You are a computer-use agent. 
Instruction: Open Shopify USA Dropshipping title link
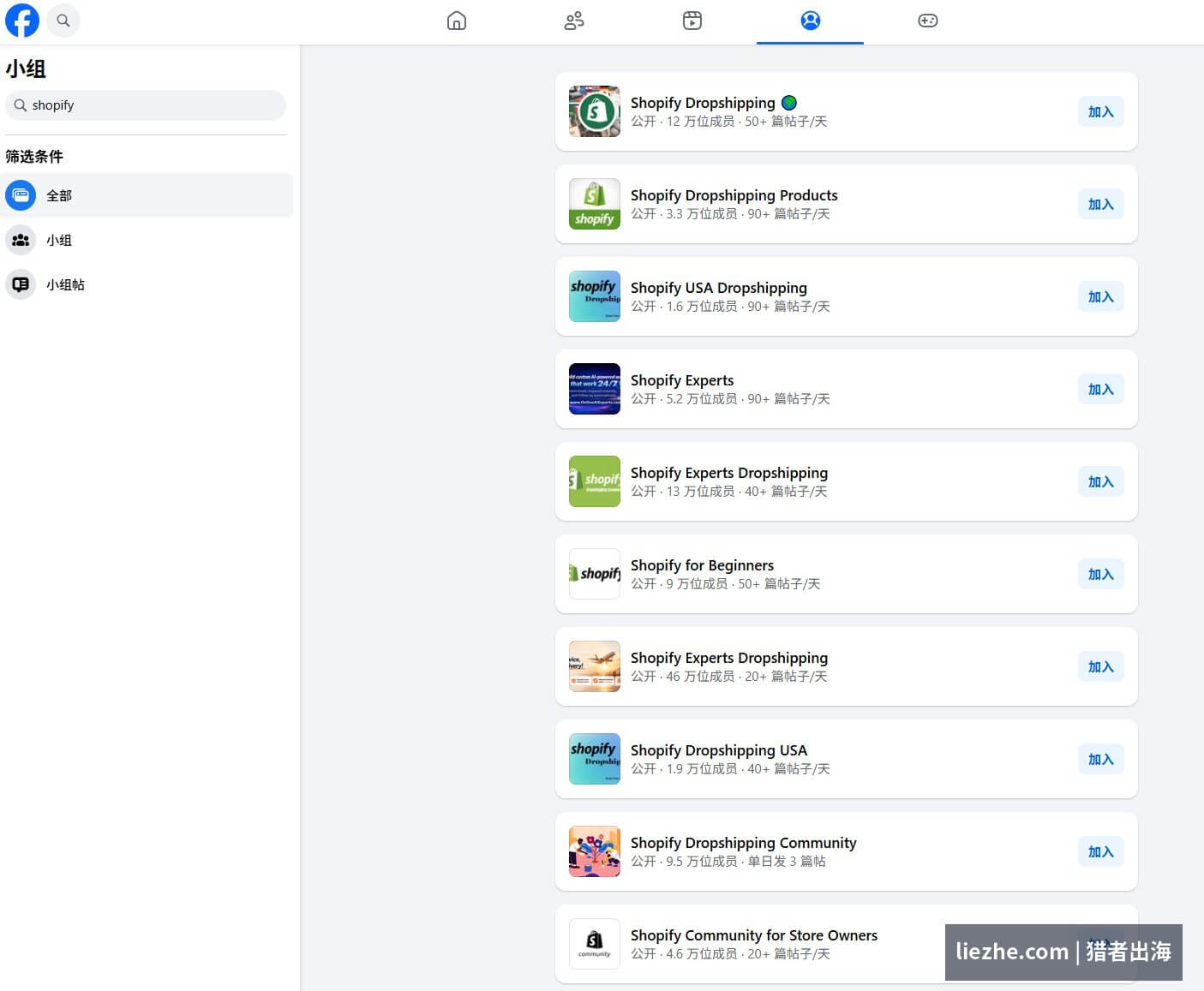pos(719,288)
